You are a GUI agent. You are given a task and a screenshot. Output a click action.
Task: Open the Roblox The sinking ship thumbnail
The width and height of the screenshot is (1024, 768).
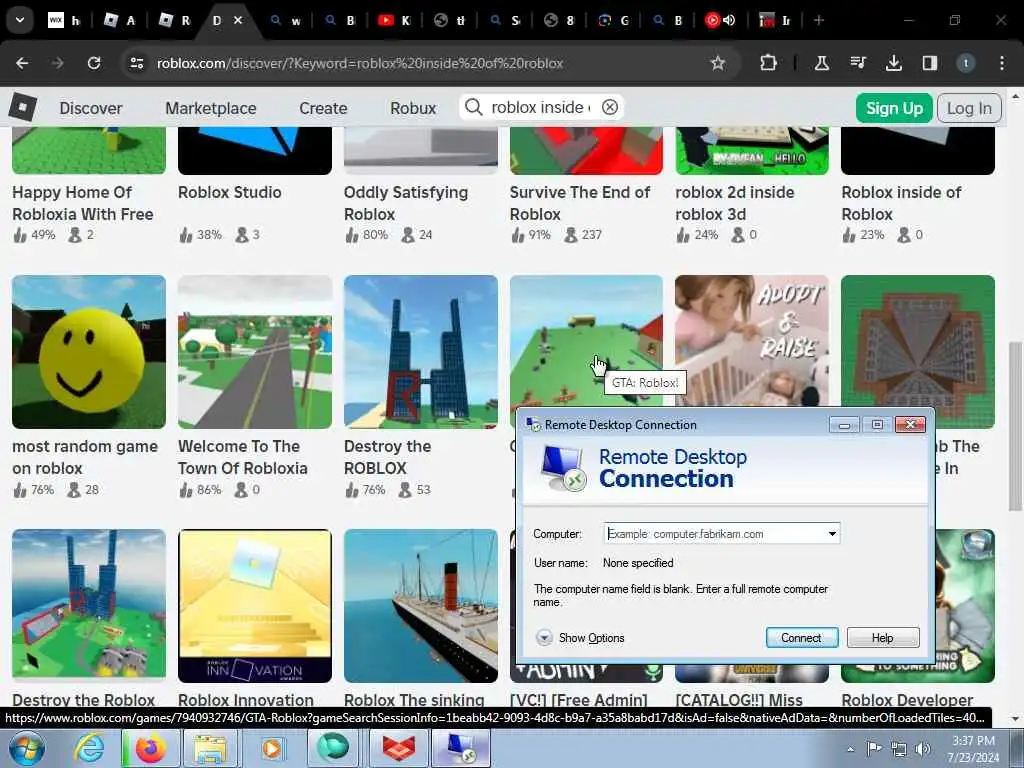(x=421, y=605)
